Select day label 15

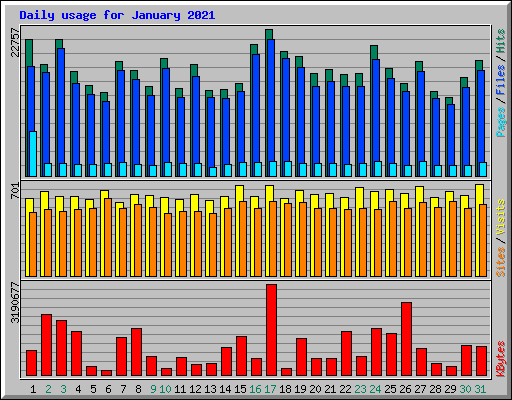[x=240, y=389]
